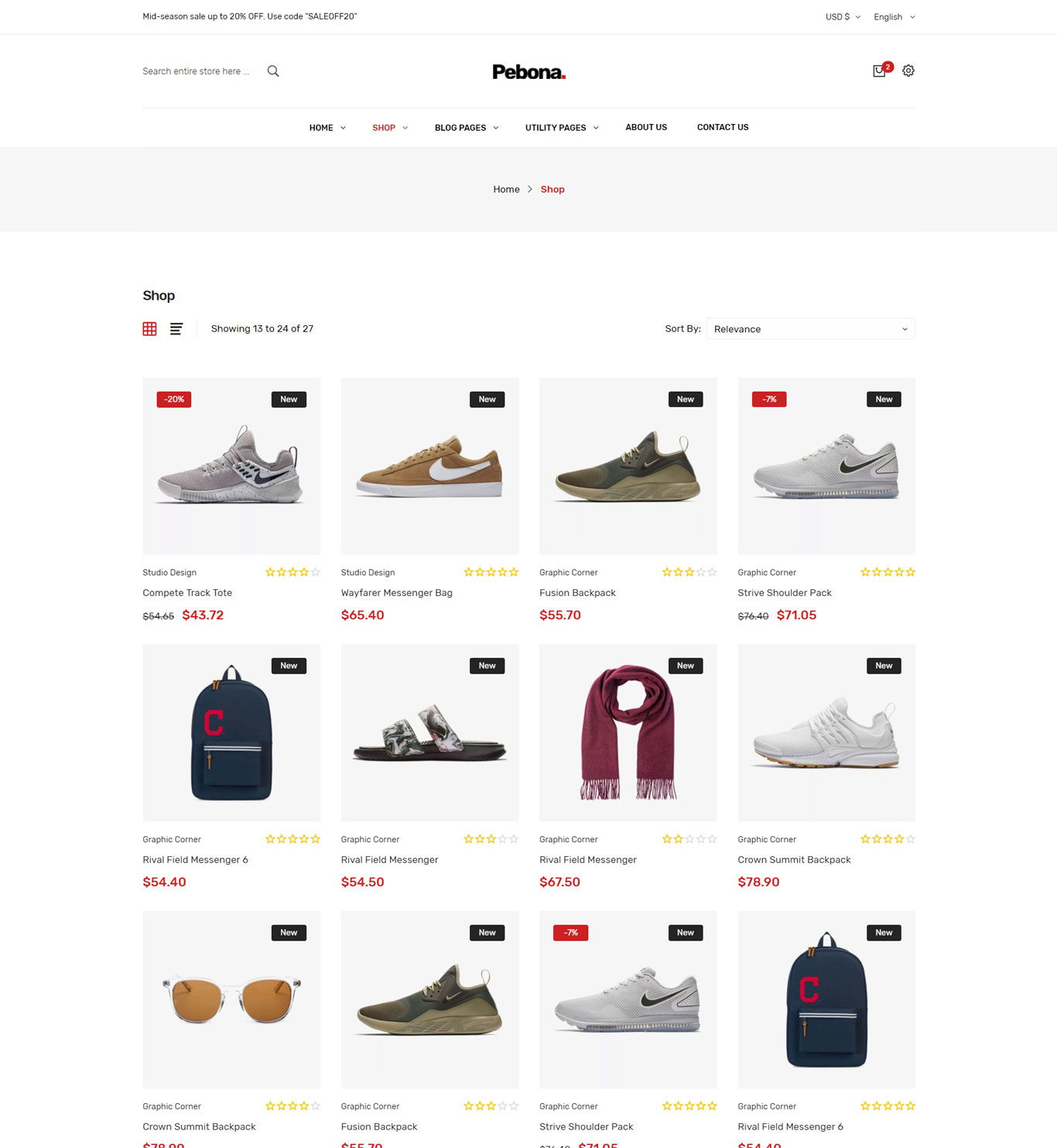Click the Home breadcrumb link

click(x=507, y=190)
